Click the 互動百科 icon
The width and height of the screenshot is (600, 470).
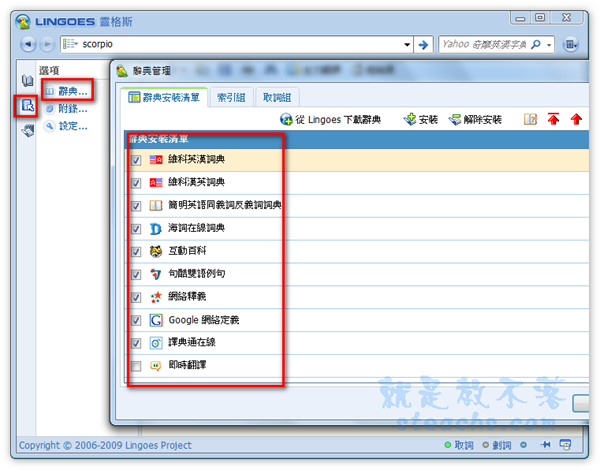(156, 251)
